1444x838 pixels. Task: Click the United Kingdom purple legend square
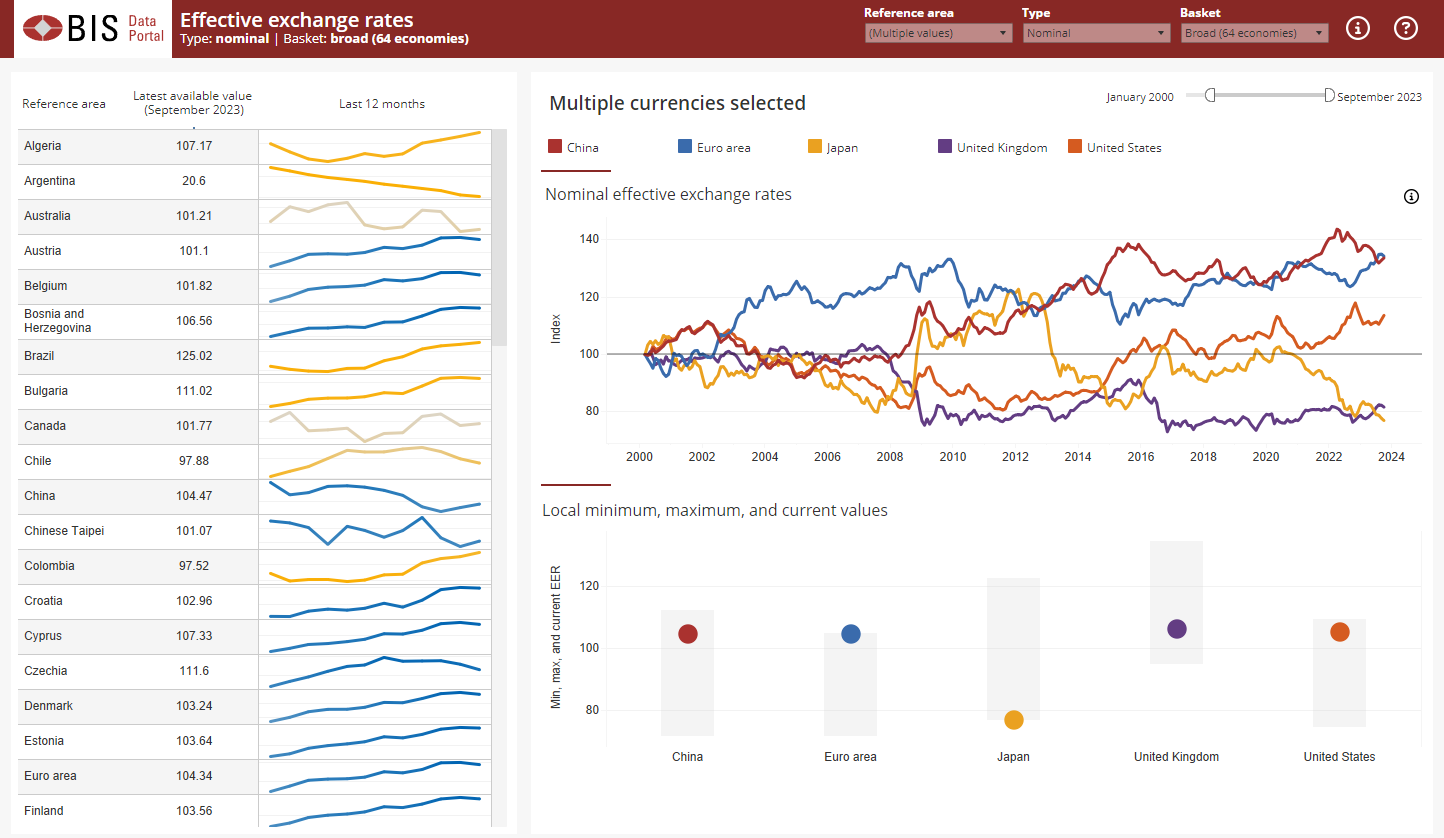tap(944, 147)
